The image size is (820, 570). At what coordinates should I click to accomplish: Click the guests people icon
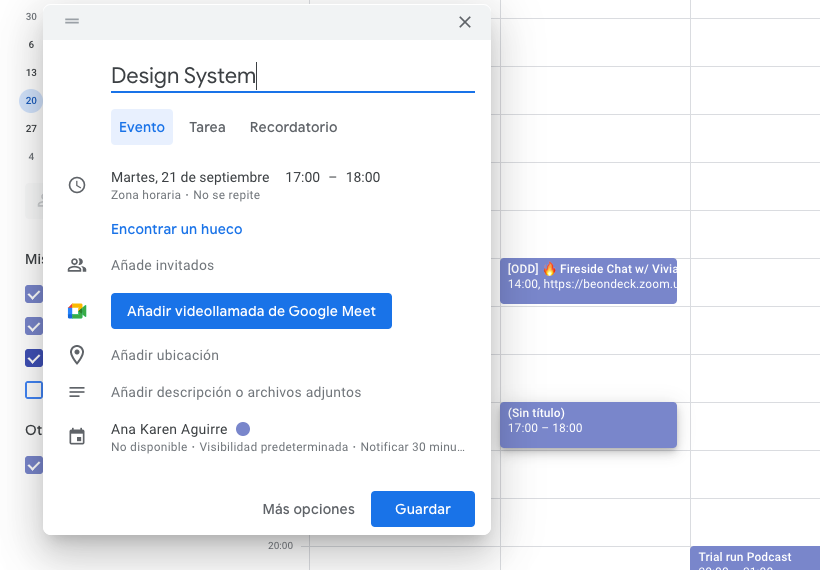pos(77,266)
